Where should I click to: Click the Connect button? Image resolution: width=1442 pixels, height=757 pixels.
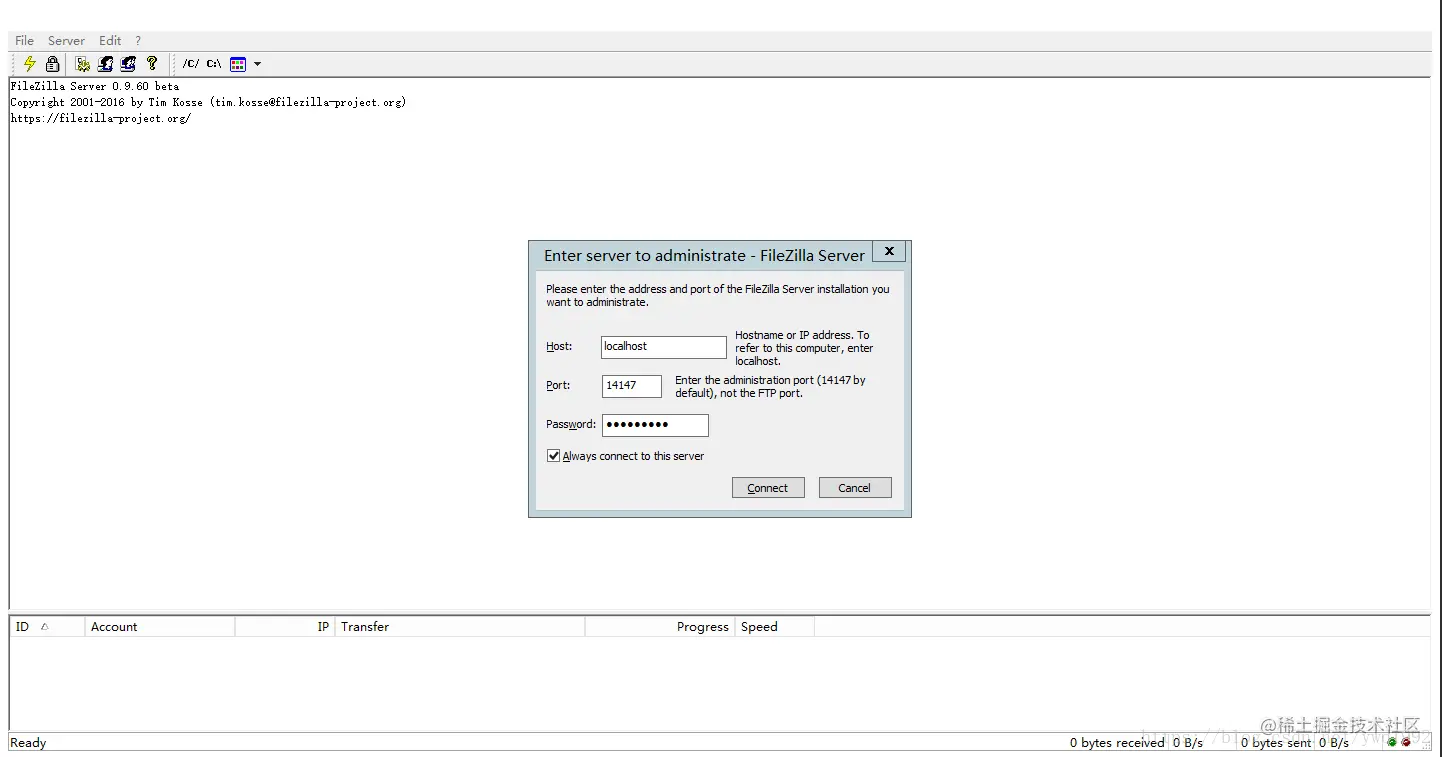coord(768,488)
